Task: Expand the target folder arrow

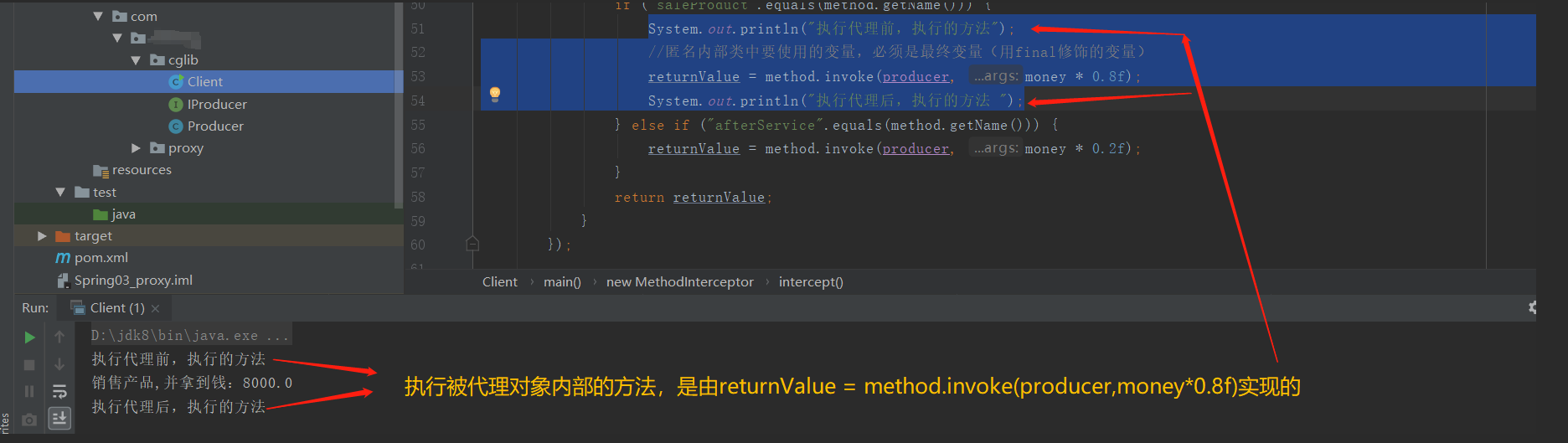Action: click(x=42, y=235)
